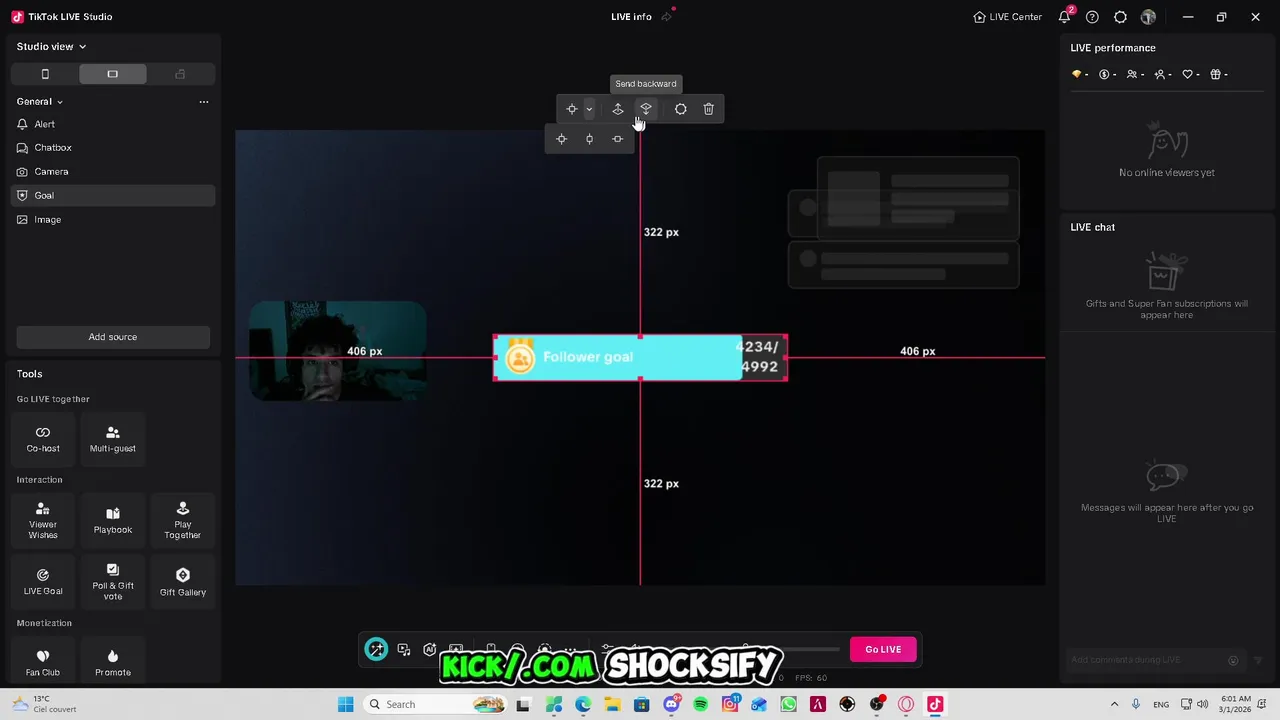Image resolution: width=1280 pixels, height=720 pixels.
Task: Open source settings gear in floating toolbar
Action: click(x=681, y=109)
